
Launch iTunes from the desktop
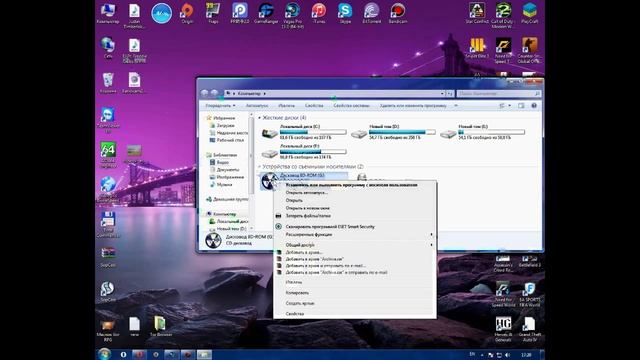click(319, 13)
